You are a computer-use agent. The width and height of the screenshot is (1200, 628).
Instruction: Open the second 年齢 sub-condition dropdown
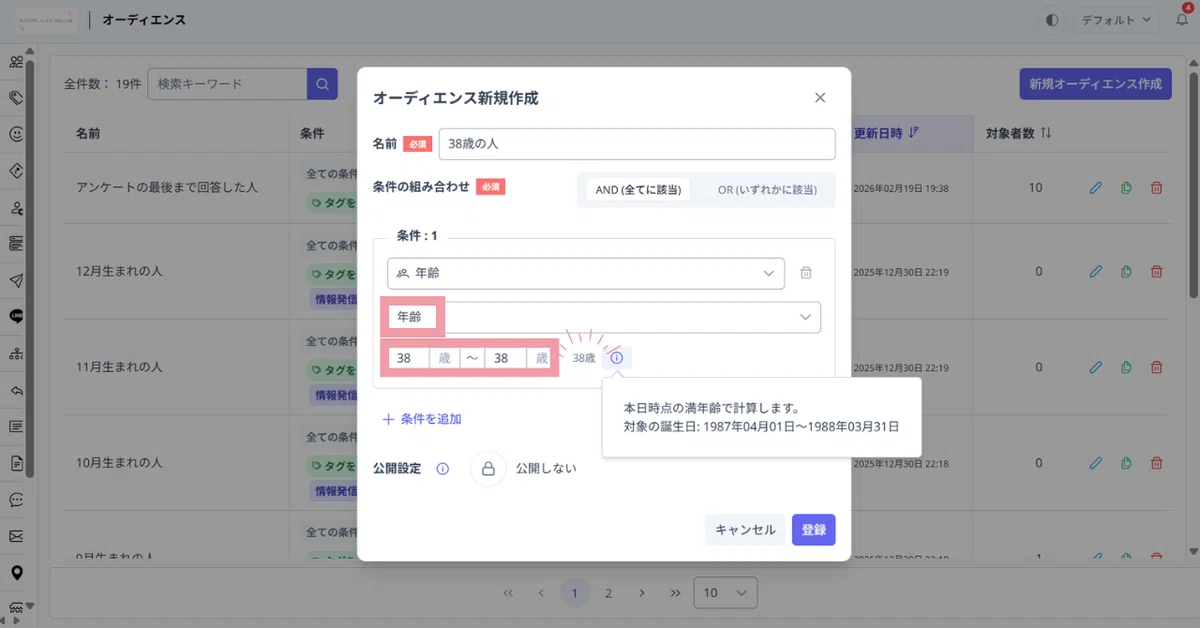pos(604,317)
